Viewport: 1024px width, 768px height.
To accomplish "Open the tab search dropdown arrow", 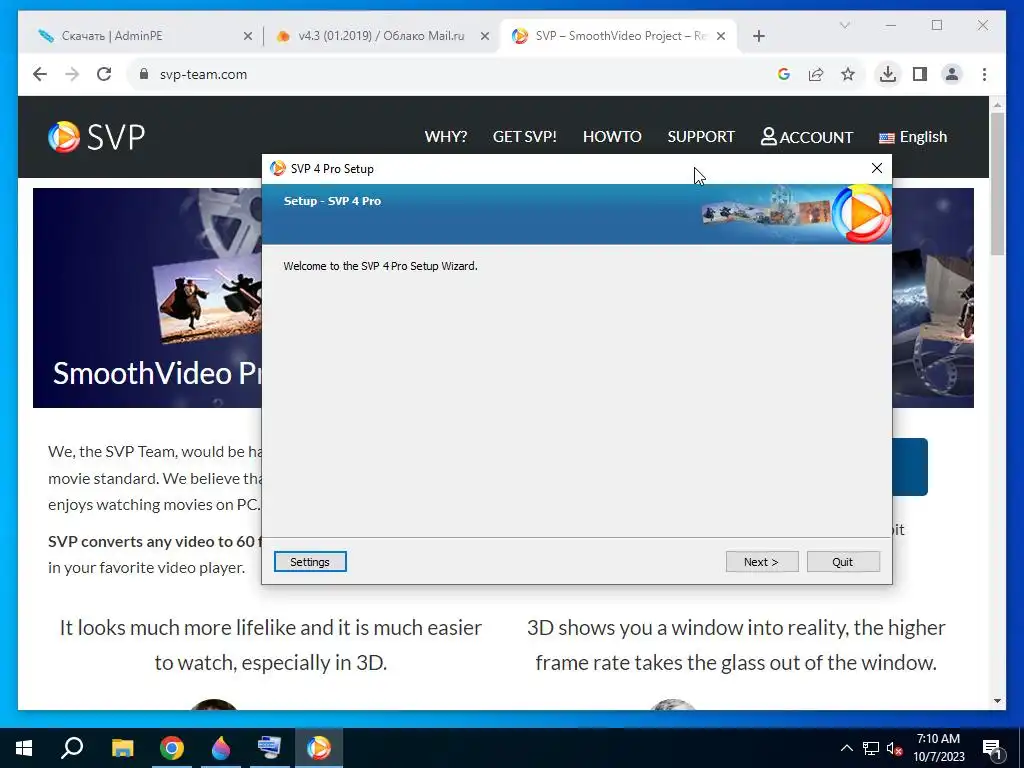I will 844,25.
